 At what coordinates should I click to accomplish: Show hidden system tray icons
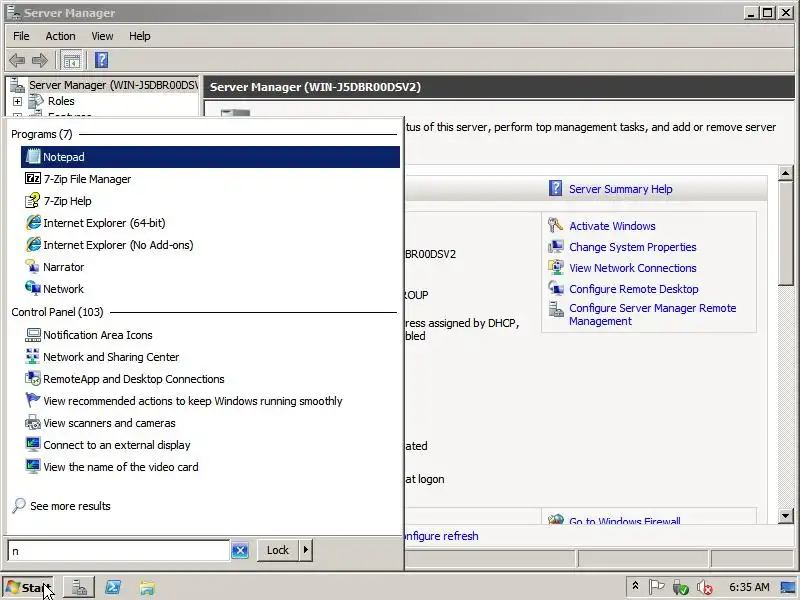pyautogui.click(x=635, y=586)
